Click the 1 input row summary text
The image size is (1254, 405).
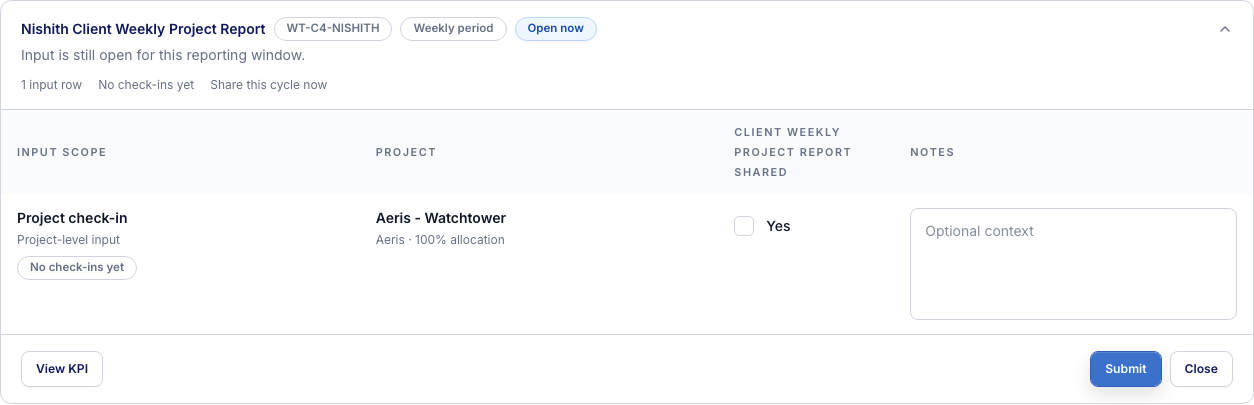click(51, 85)
